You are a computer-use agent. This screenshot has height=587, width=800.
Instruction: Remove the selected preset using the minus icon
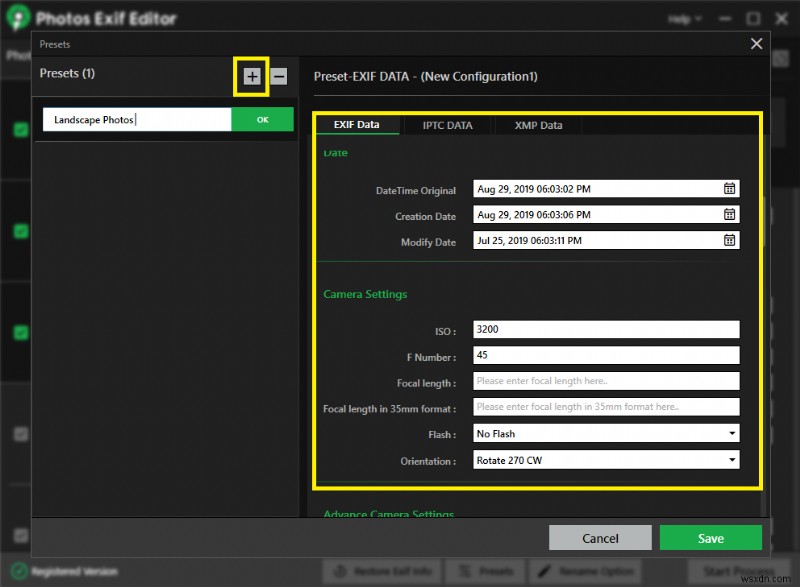click(278, 76)
